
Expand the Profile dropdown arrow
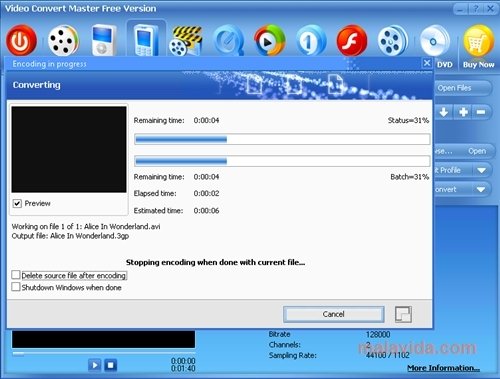[x=481, y=170]
